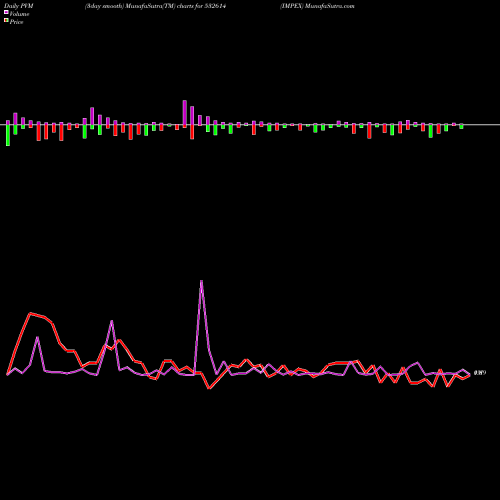500x500 pixels.
Task: Click the Price legend color swatch
Action: 6,20
